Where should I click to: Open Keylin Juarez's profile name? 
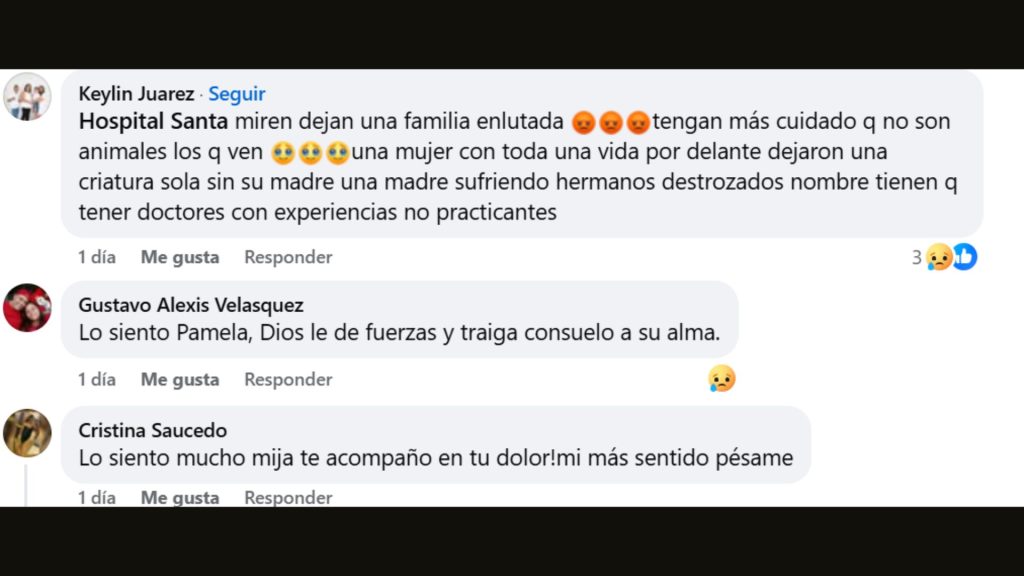point(137,93)
